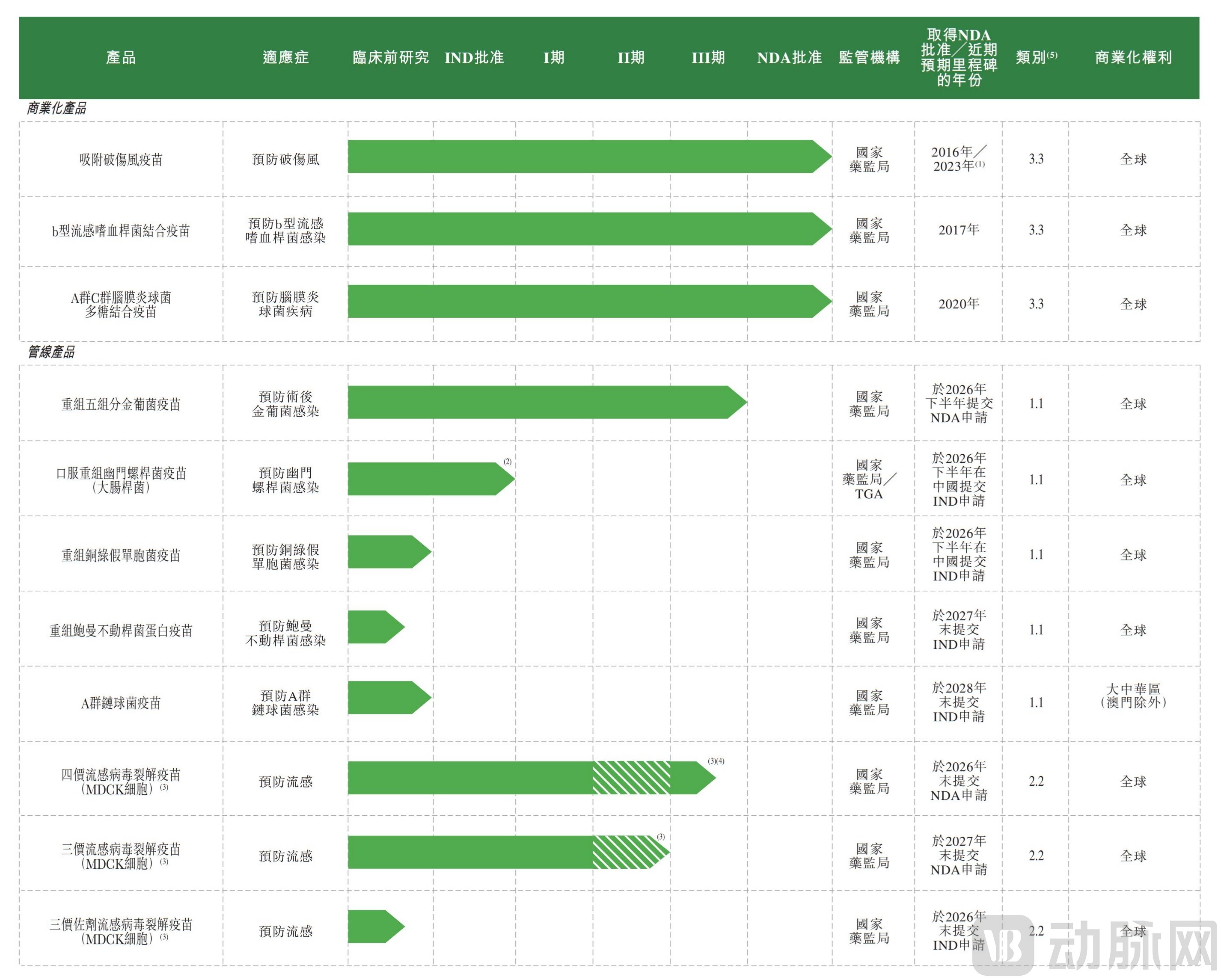The image size is (1221, 980).
Task: Click the 商業化產品 section label
Action: [56, 108]
